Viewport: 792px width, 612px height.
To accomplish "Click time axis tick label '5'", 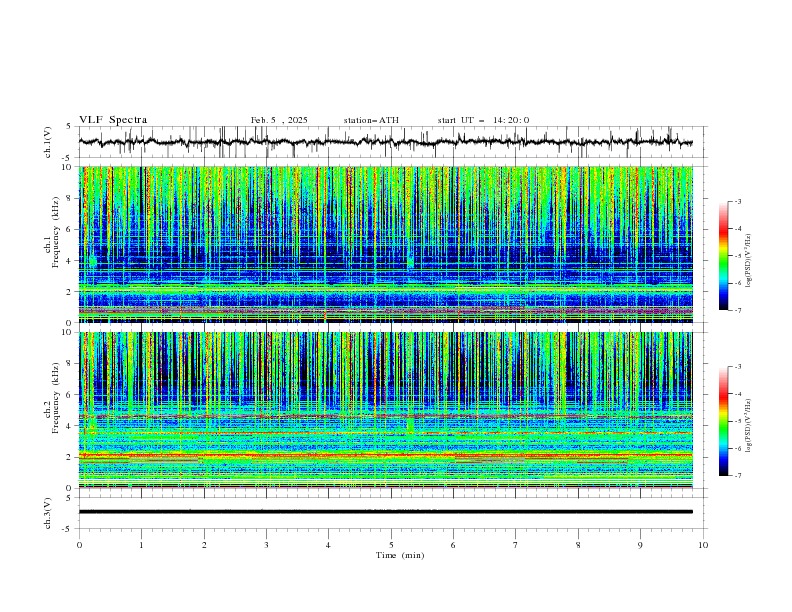I will pos(391,545).
